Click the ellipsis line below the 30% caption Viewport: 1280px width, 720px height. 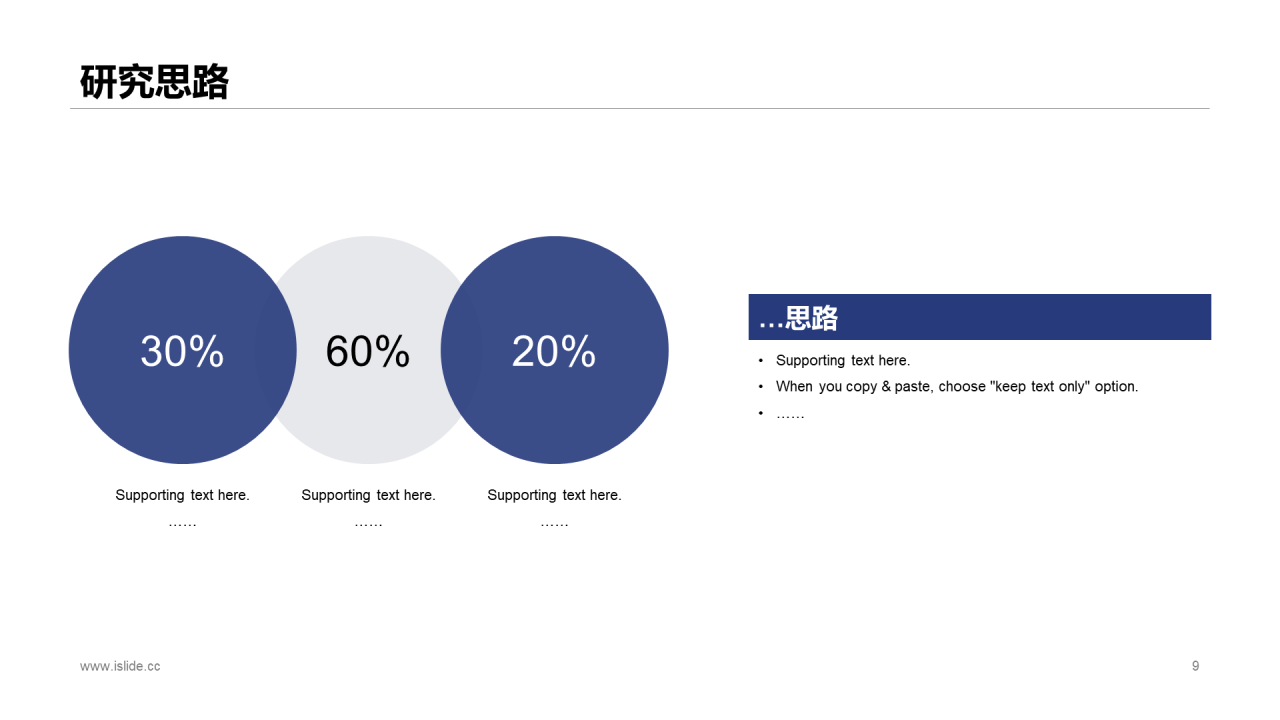(x=182, y=523)
